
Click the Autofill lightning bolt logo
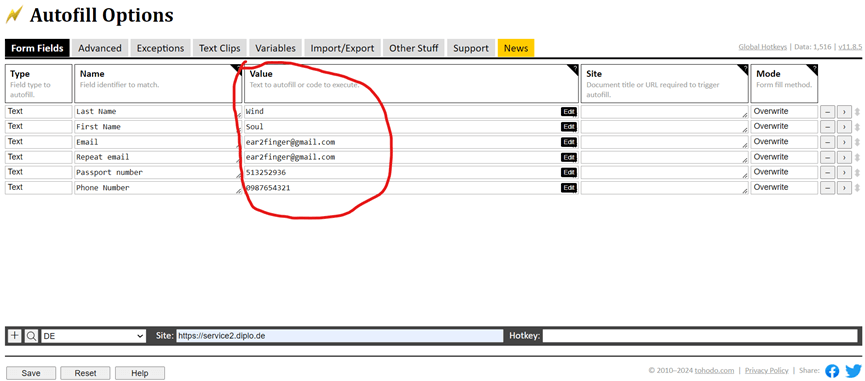tap(14, 15)
